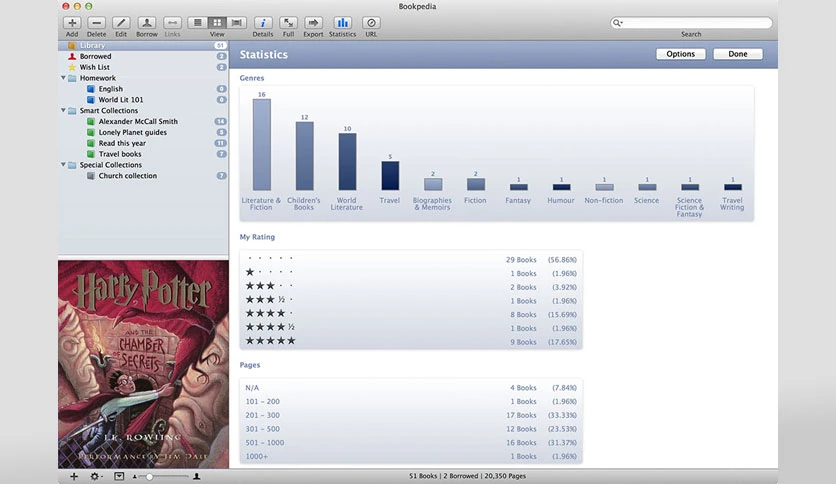Image resolution: width=836 pixels, height=484 pixels.
Task: Select the Wish List collection
Action: tap(143, 67)
